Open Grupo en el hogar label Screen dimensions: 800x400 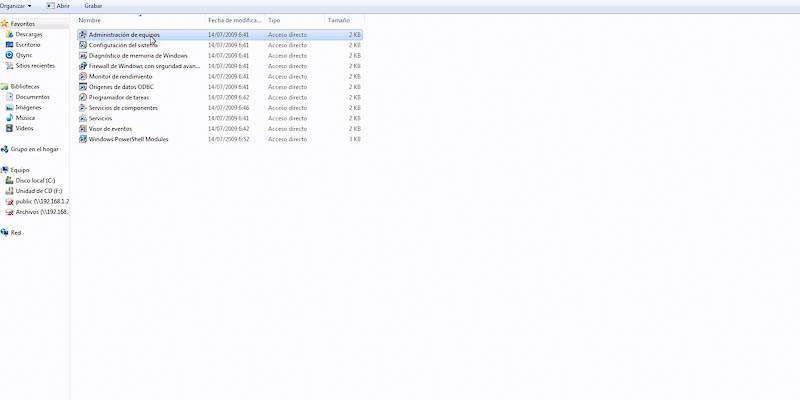click(x=35, y=149)
